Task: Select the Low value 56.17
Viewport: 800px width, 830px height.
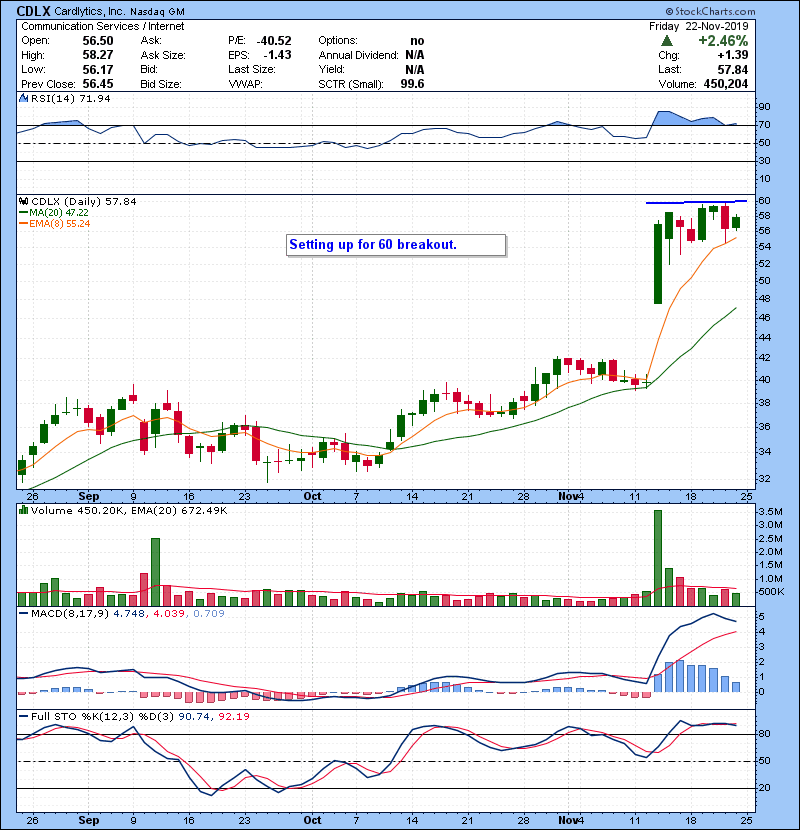Action: coord(98,69)
